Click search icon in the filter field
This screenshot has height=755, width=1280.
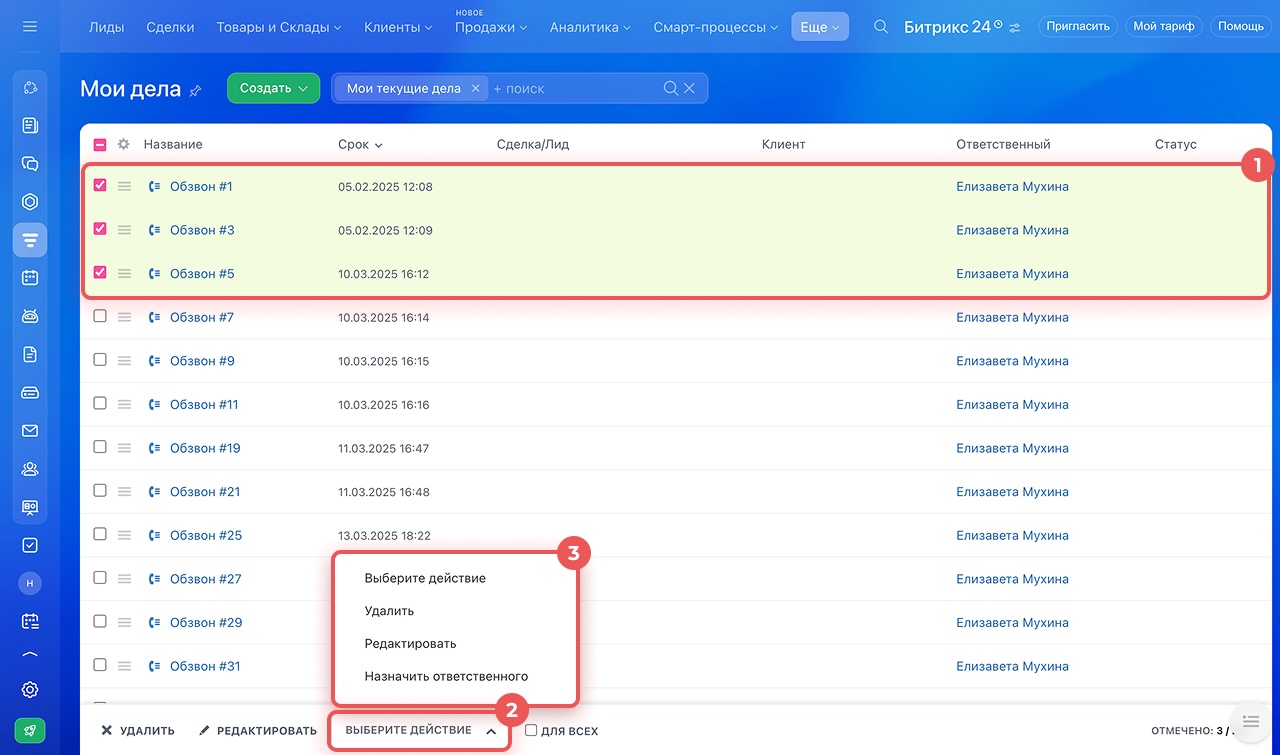tap(671, 88)
